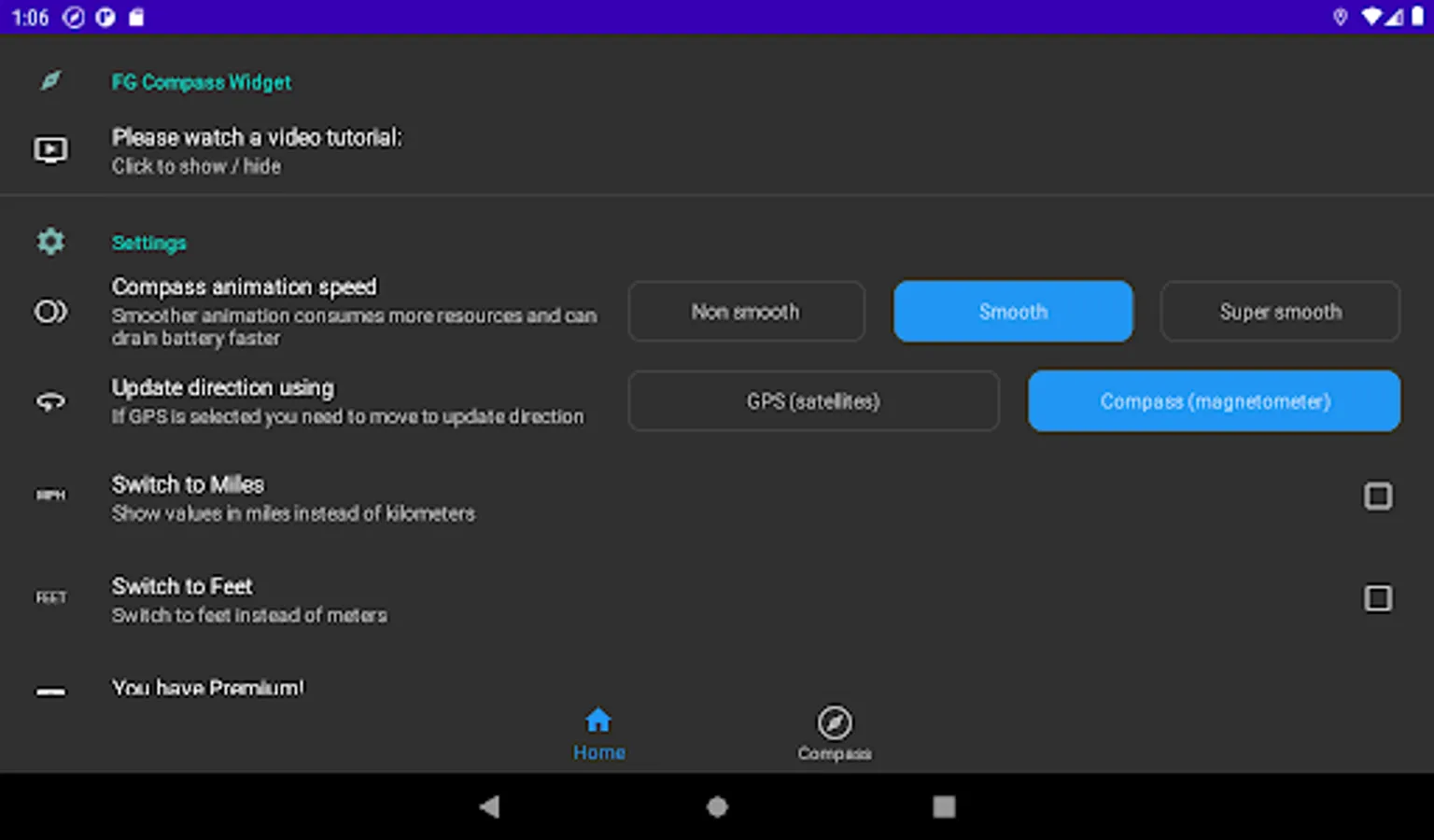Tap the battery icon in status bar
The image size is (1434, 840).
click(1416, 17)
